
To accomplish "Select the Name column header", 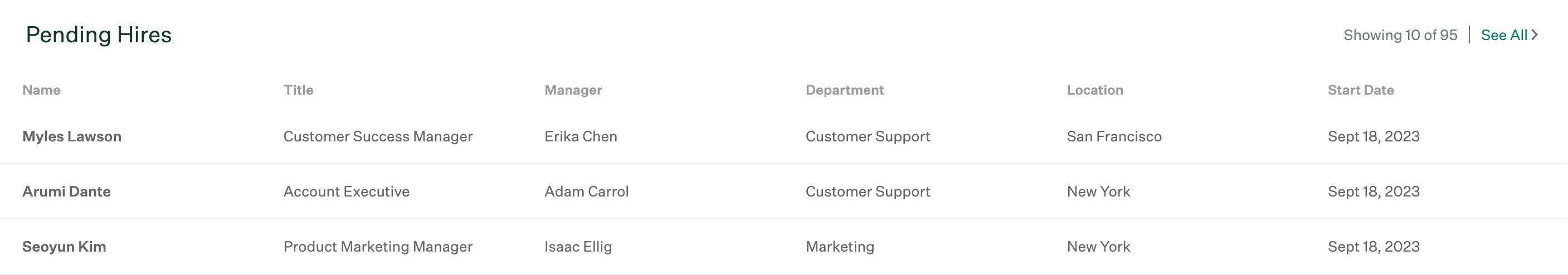I will click(41, 90).
